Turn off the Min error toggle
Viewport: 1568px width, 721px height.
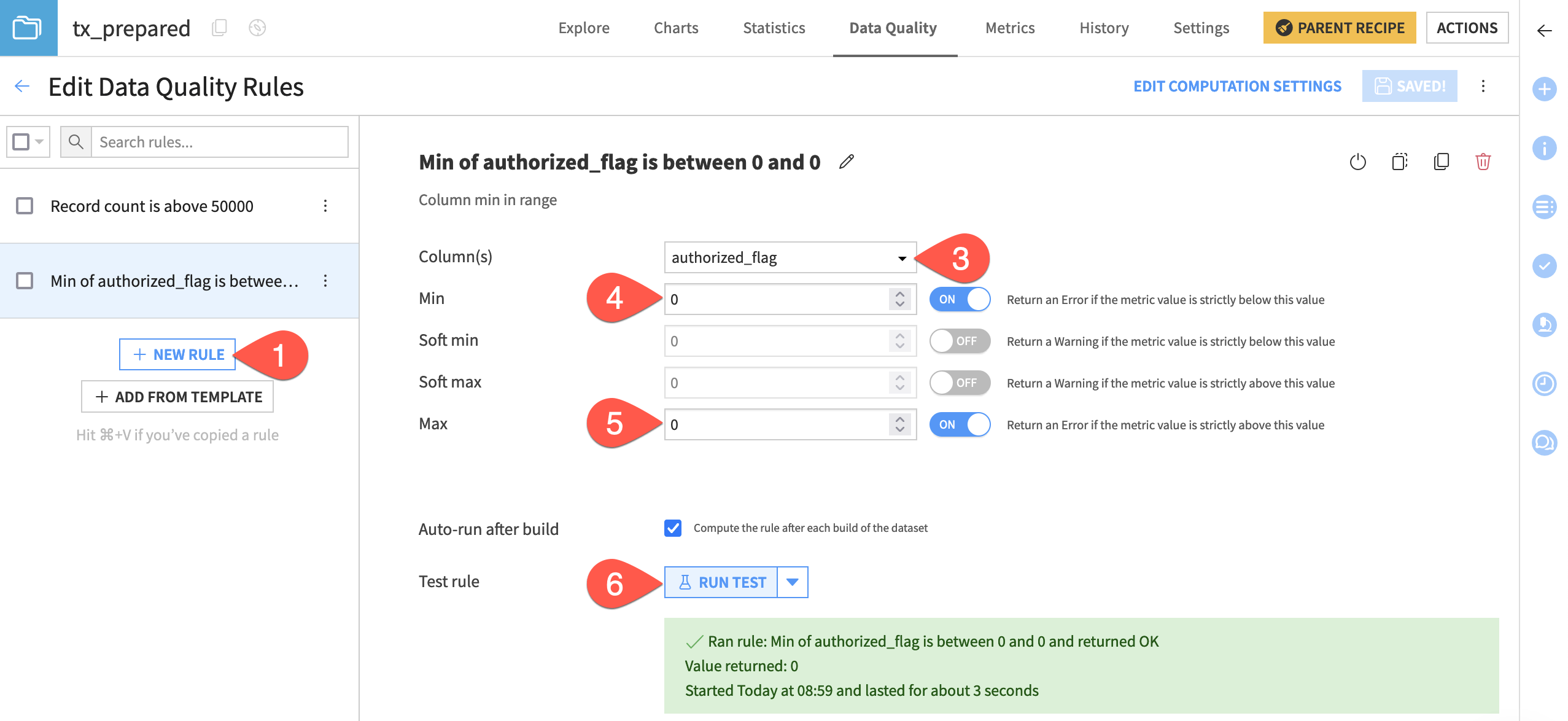(x=960, y=299)
